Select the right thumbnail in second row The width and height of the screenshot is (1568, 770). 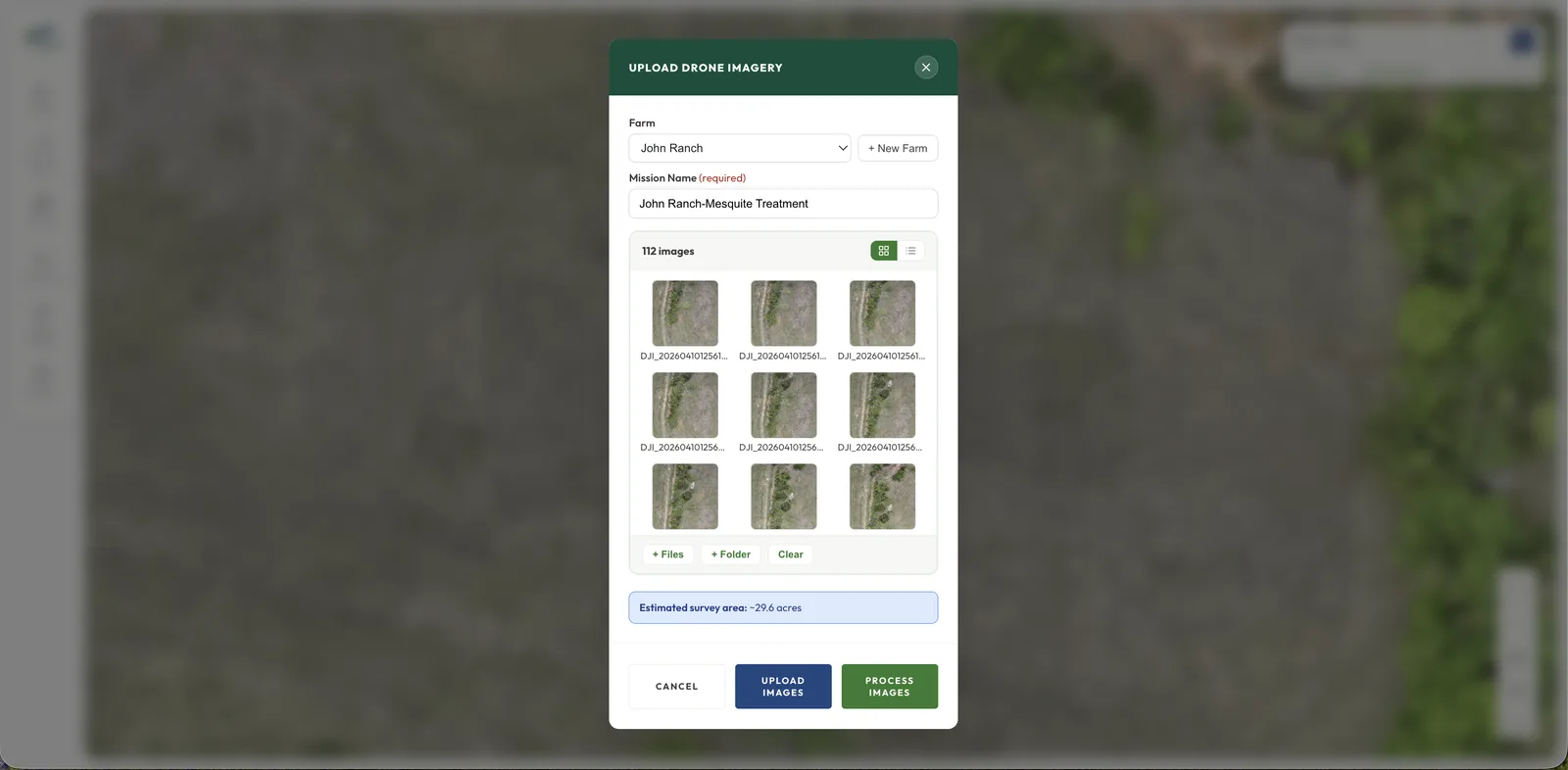[882, 405]
